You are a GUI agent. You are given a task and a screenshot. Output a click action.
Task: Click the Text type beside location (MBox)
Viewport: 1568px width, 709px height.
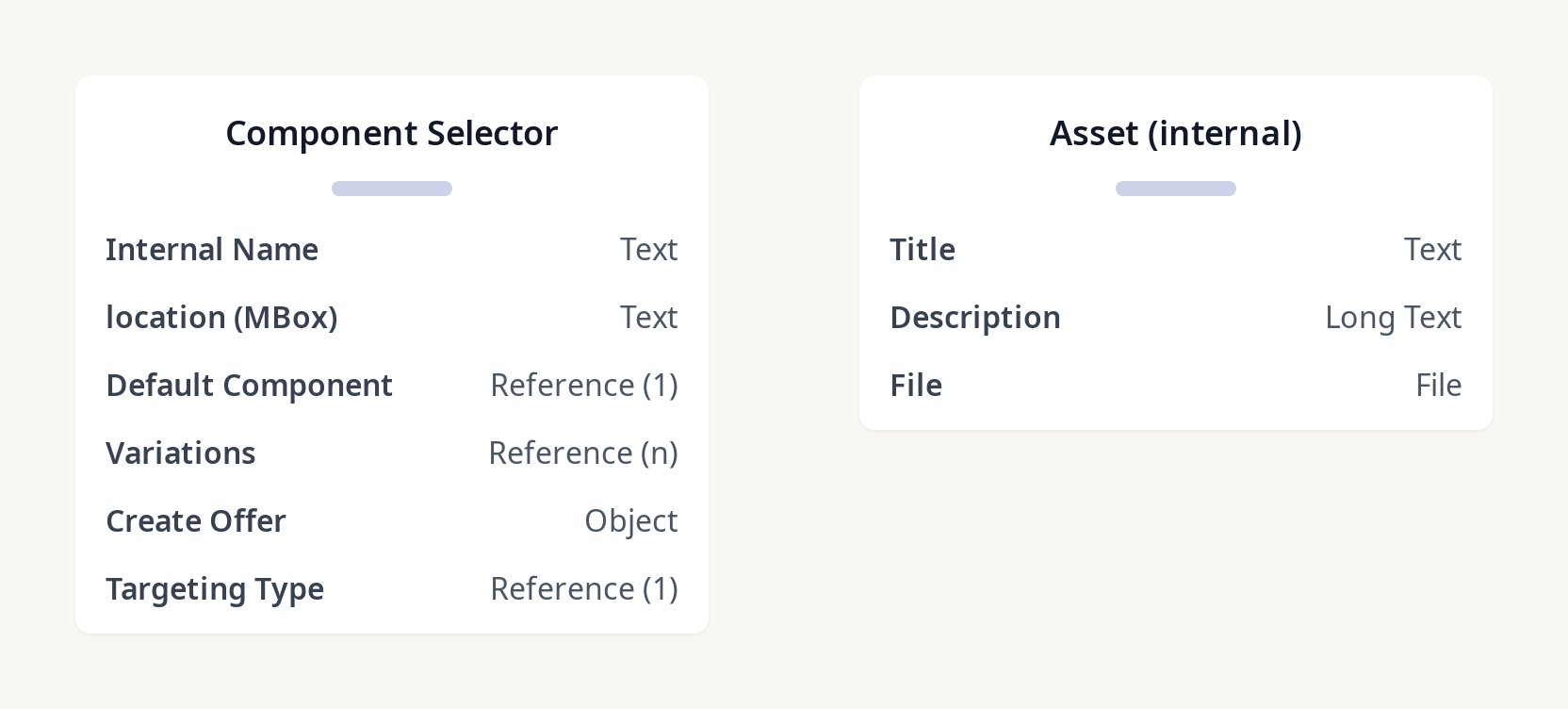coord(648,318)
